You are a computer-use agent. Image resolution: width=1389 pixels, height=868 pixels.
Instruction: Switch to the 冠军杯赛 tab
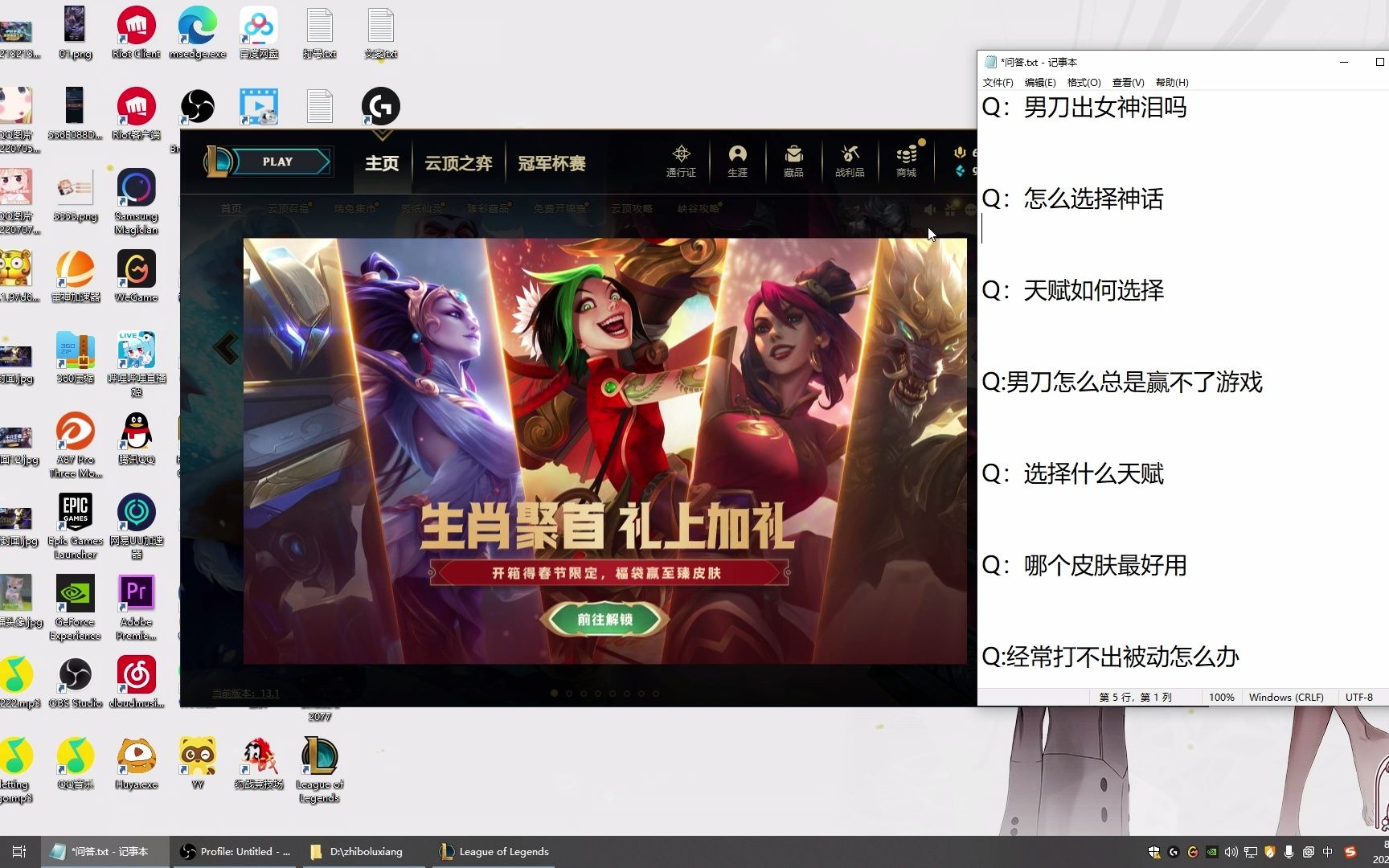551,163
